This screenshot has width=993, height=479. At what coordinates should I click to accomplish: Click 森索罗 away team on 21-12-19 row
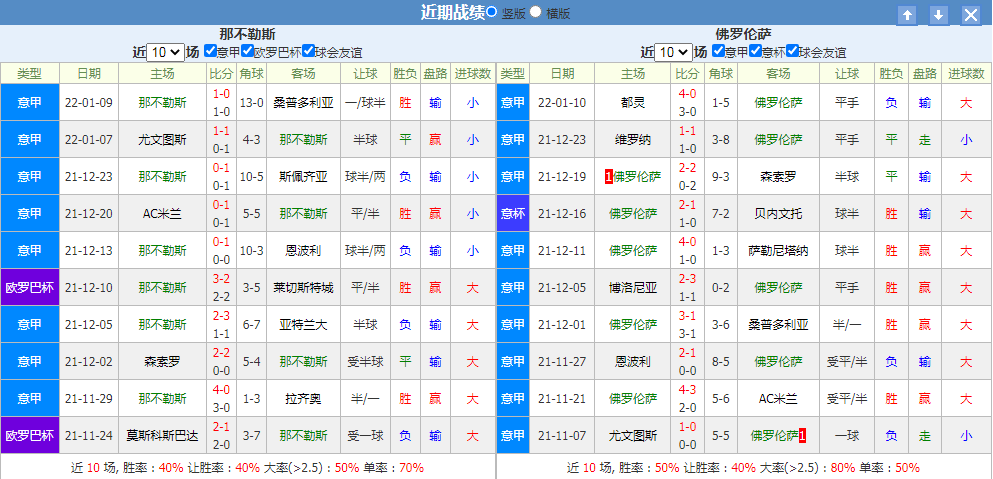(x=778, y=176)
